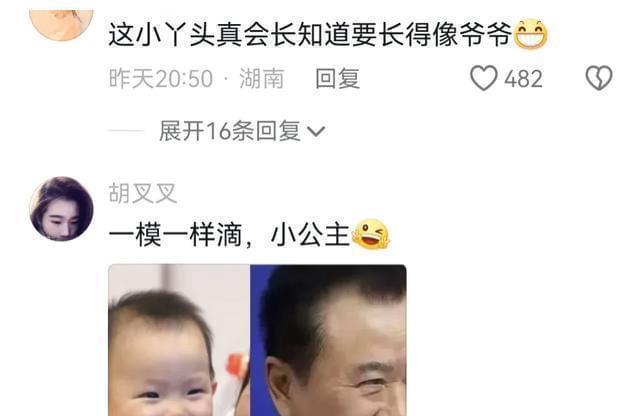Click the grinning emoji after 爷爷

coord(531,34)
